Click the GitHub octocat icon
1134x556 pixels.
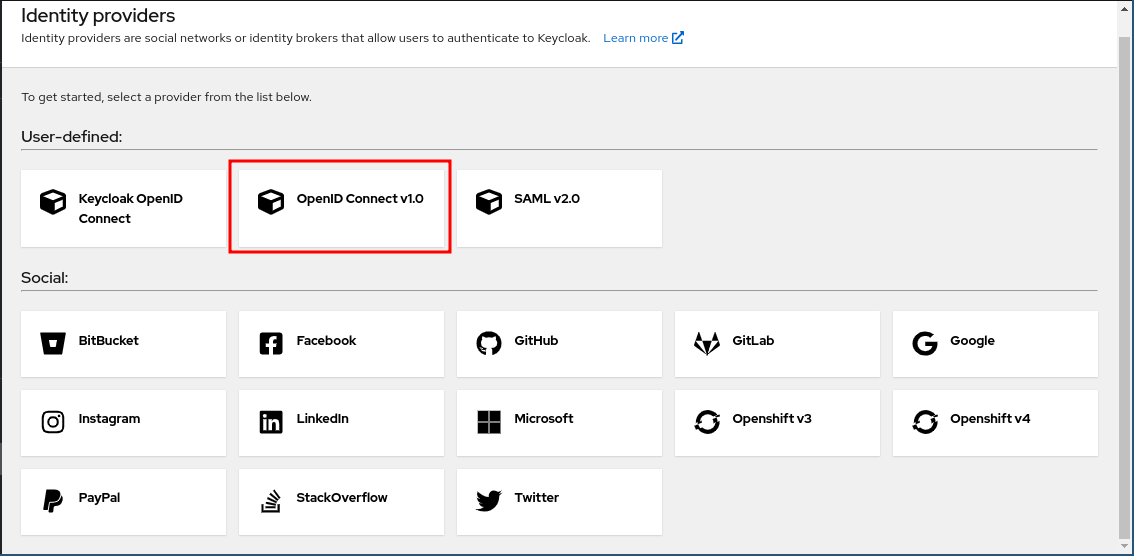pyautogui.click(x=488, y=343)
